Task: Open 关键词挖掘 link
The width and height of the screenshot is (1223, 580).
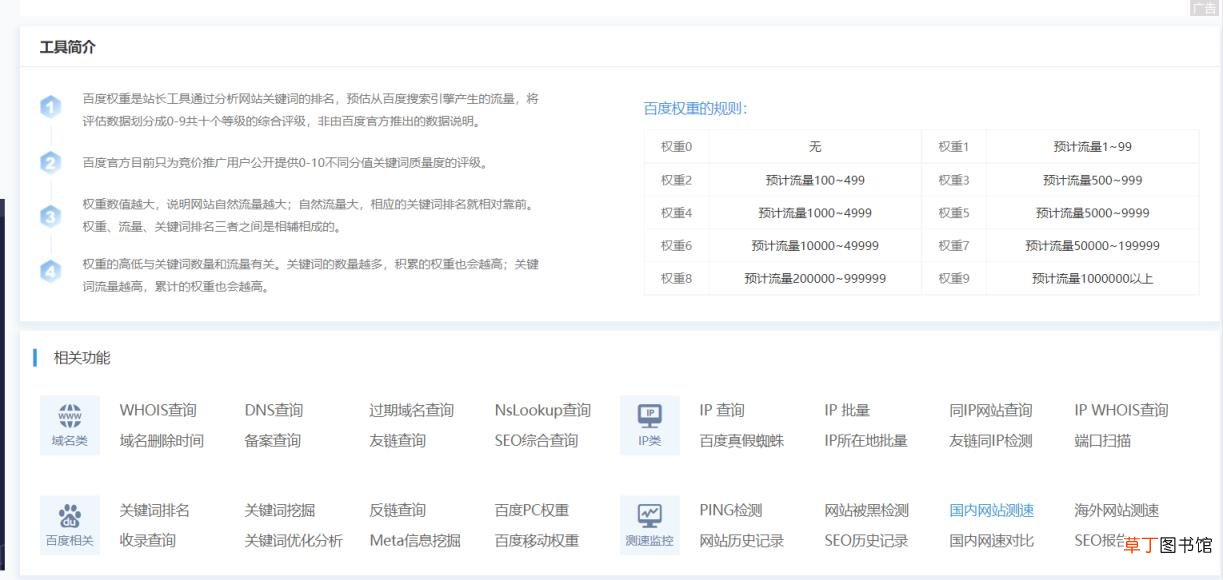Action: click(280, 510)
